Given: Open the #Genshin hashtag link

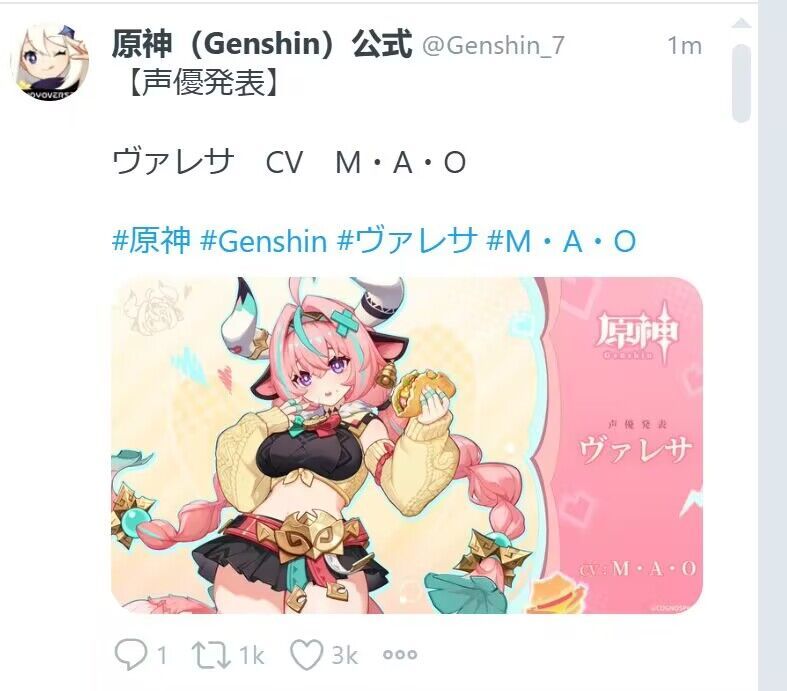Looking at the screenshot, I should 264,241.
